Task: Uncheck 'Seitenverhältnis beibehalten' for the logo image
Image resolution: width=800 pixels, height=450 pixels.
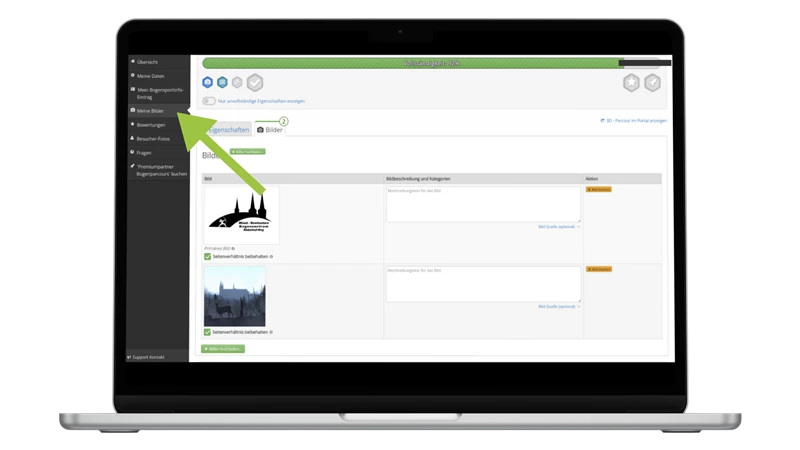Action: tap(207, 256)
